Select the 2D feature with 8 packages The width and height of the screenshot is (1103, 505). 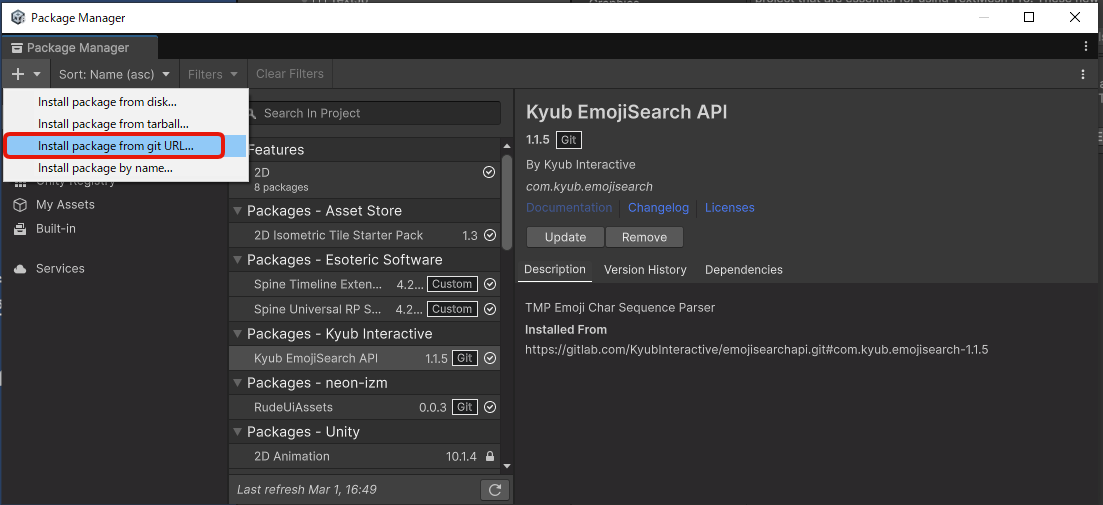(x=366, y=179)
